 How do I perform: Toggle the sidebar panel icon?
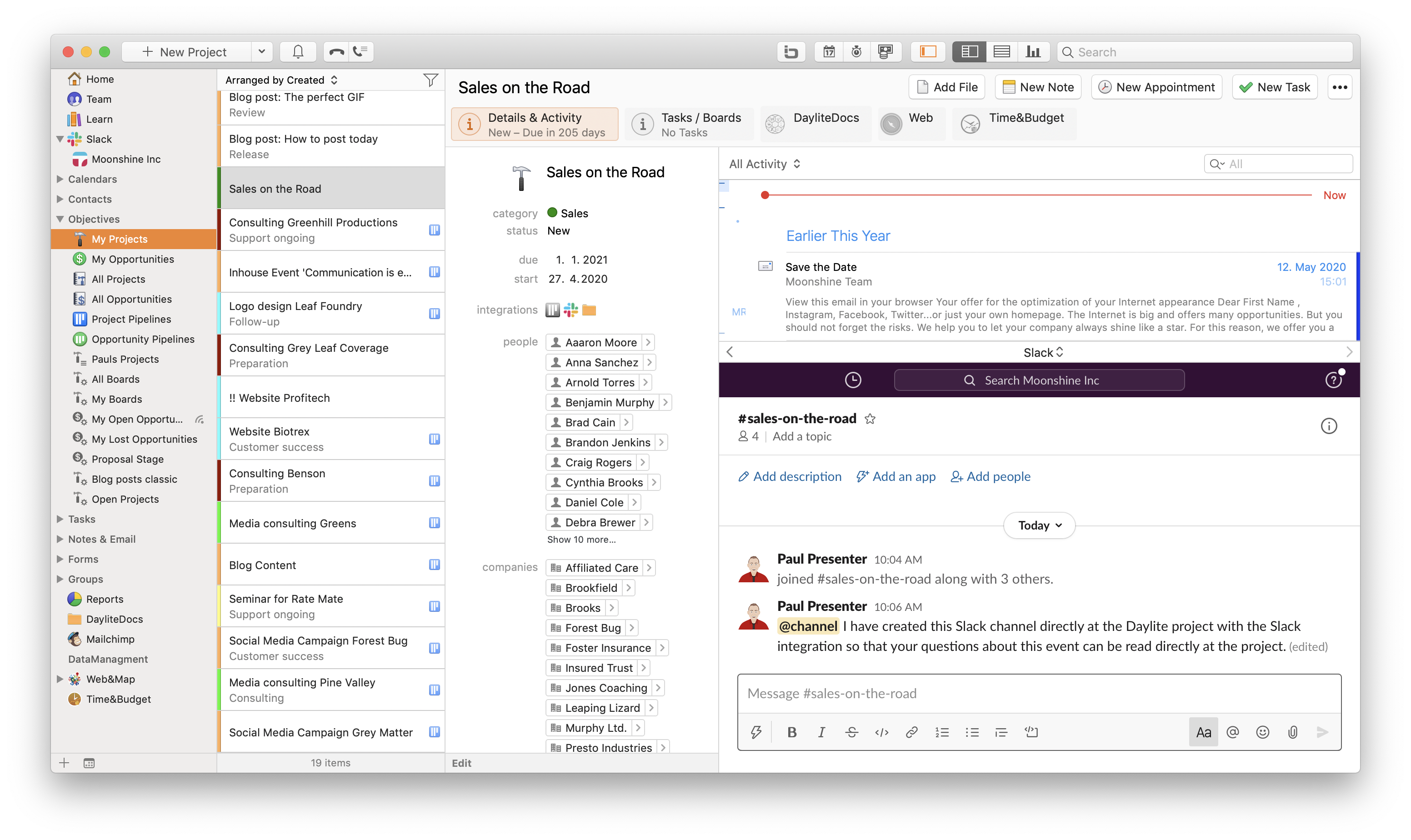(928, 51)
